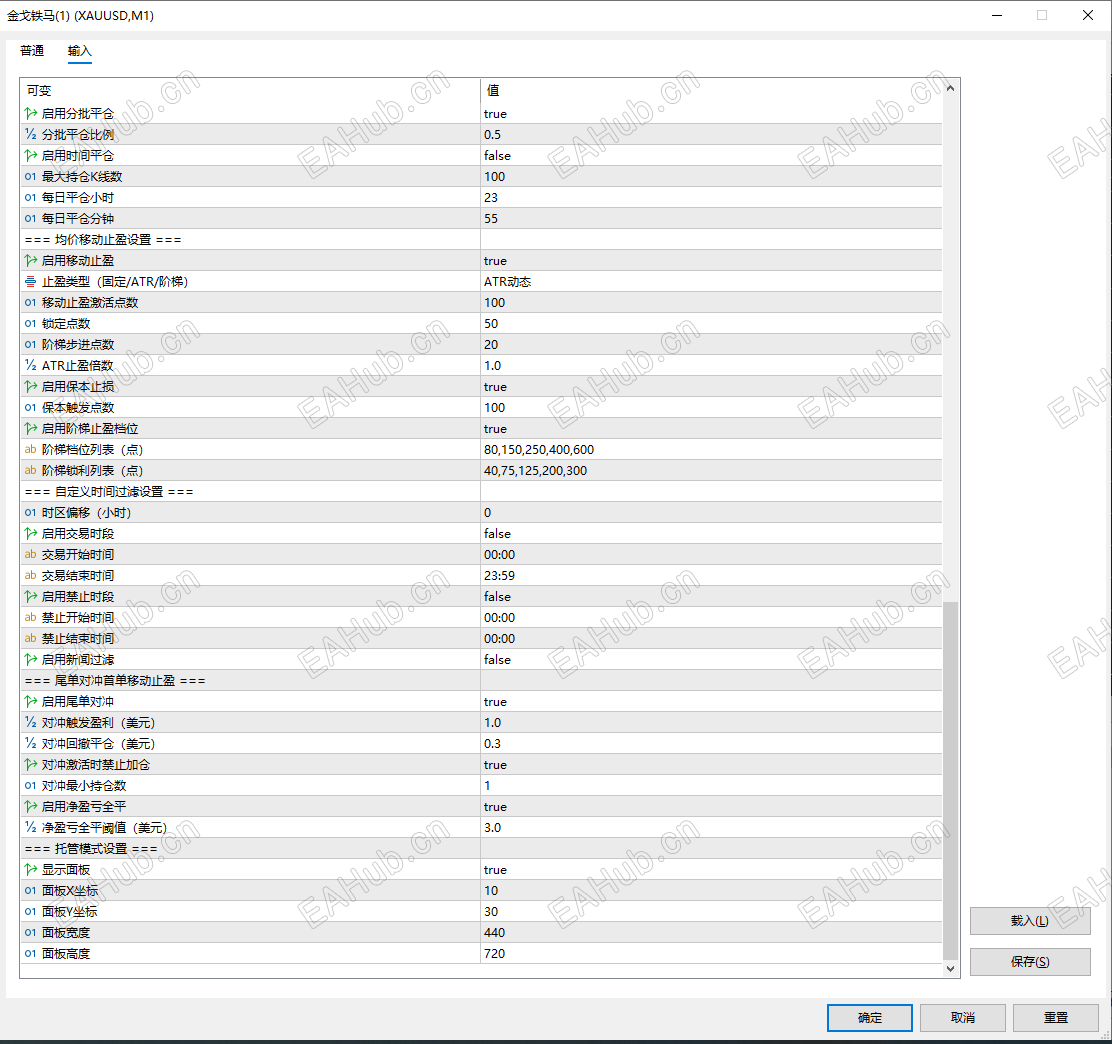Click the enum icon beside 止盈类型

[x=30, y=282]
